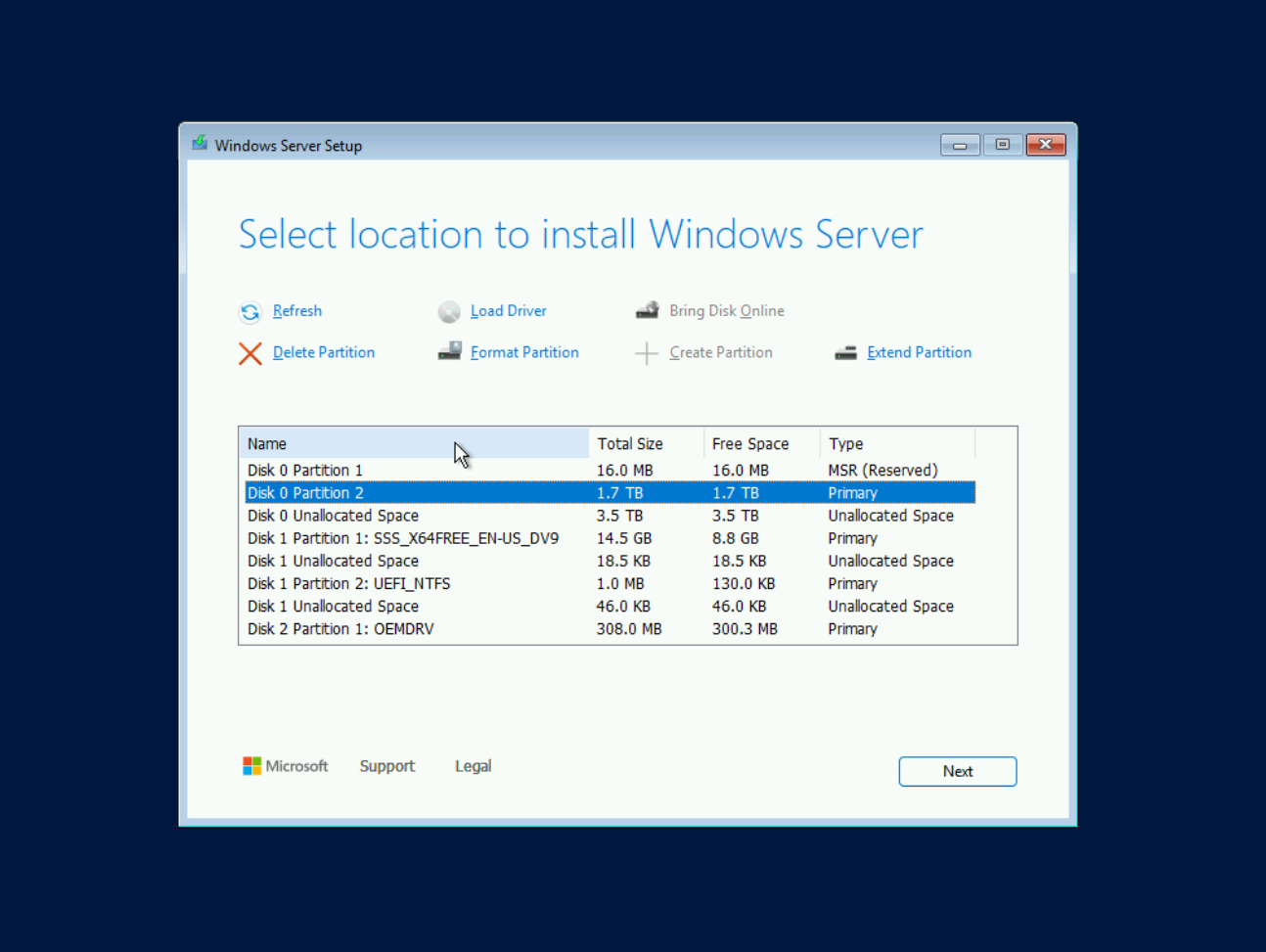Click the 130.0 KB free space cell
This screenshot has width=1266, height=952.
[744, 583]
